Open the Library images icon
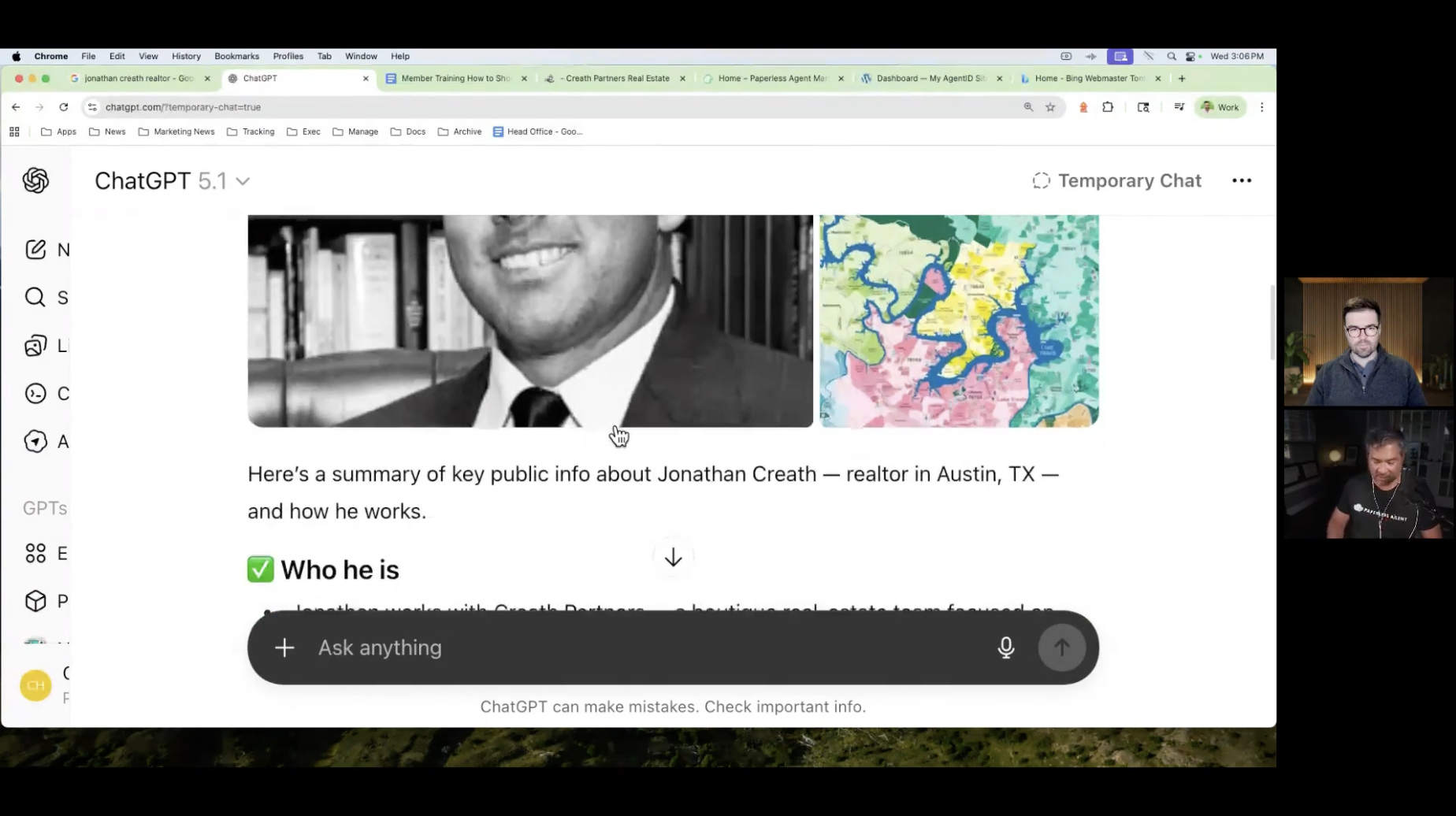 coord(35,346)
